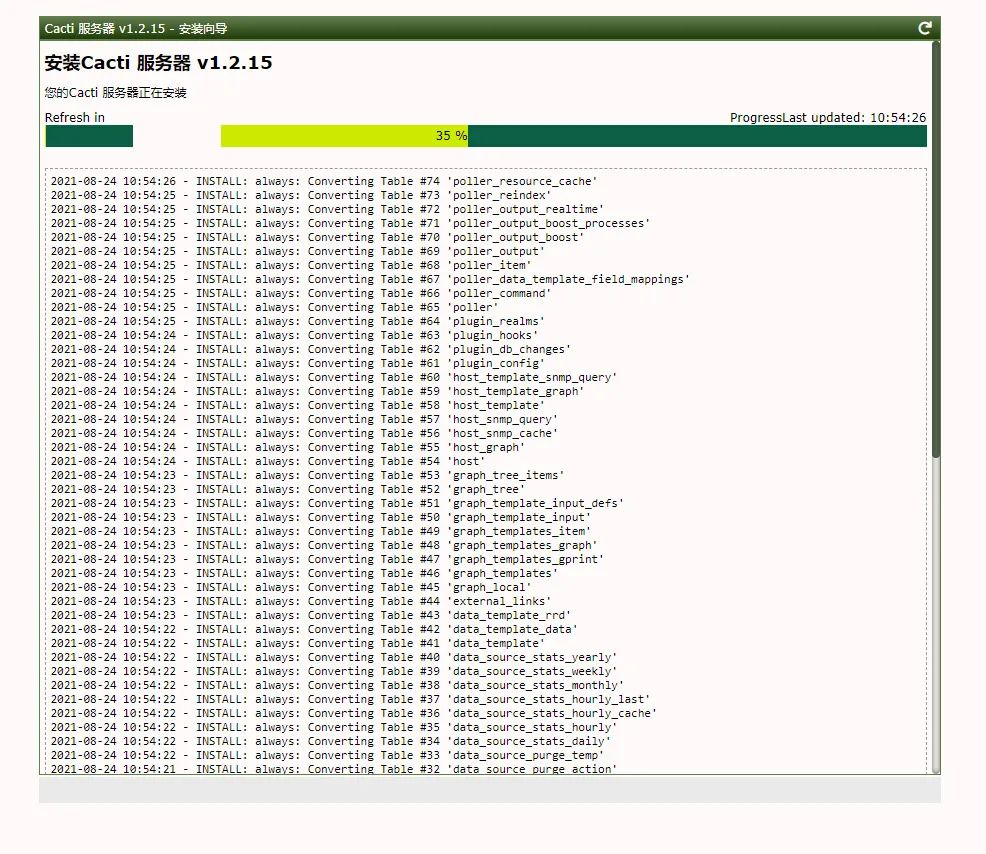
Task: Click log line Table #68 'poller_item'
Action: (x=291, y=265)
